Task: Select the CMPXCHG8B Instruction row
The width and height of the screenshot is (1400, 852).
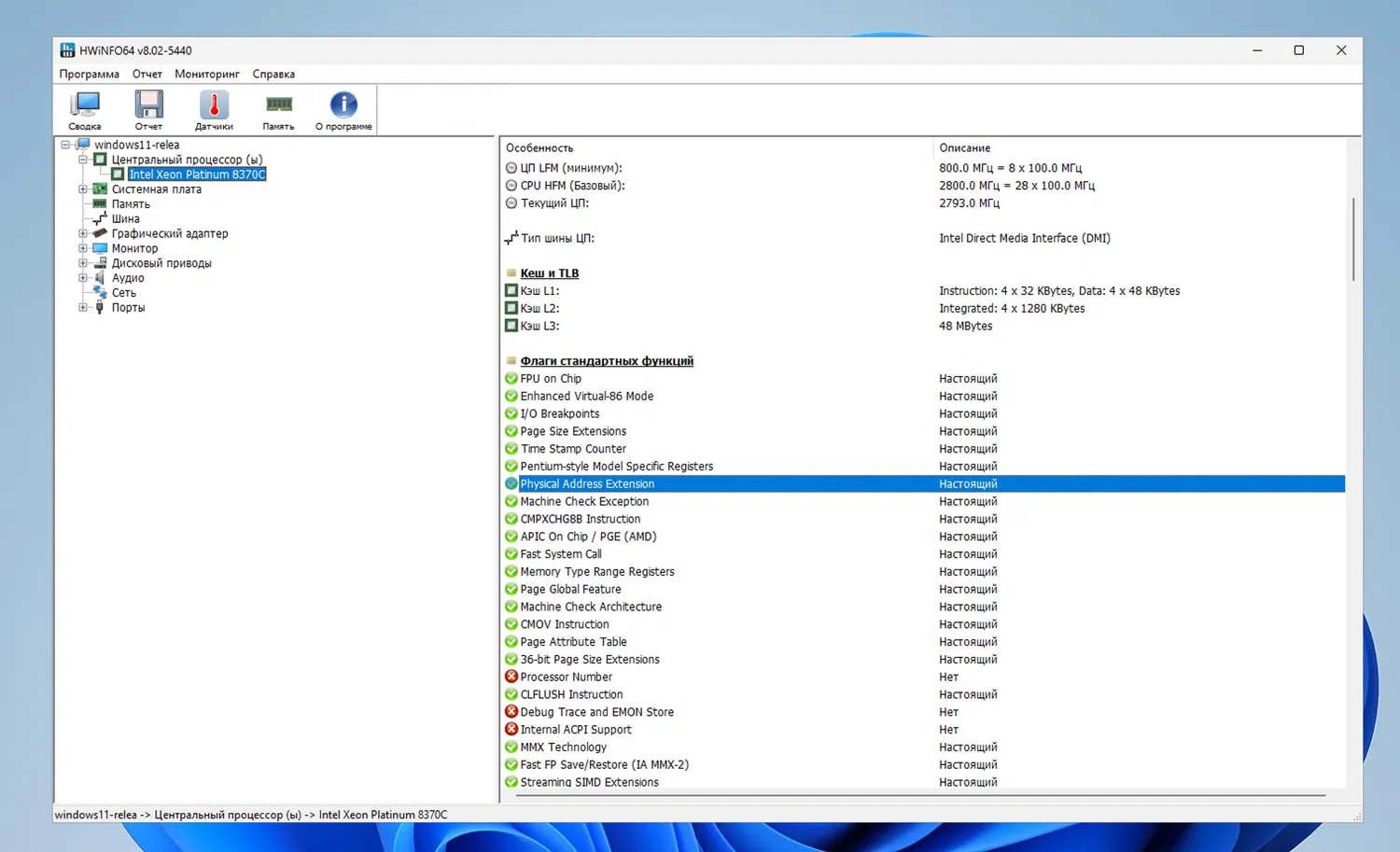Action: (924, 519)
